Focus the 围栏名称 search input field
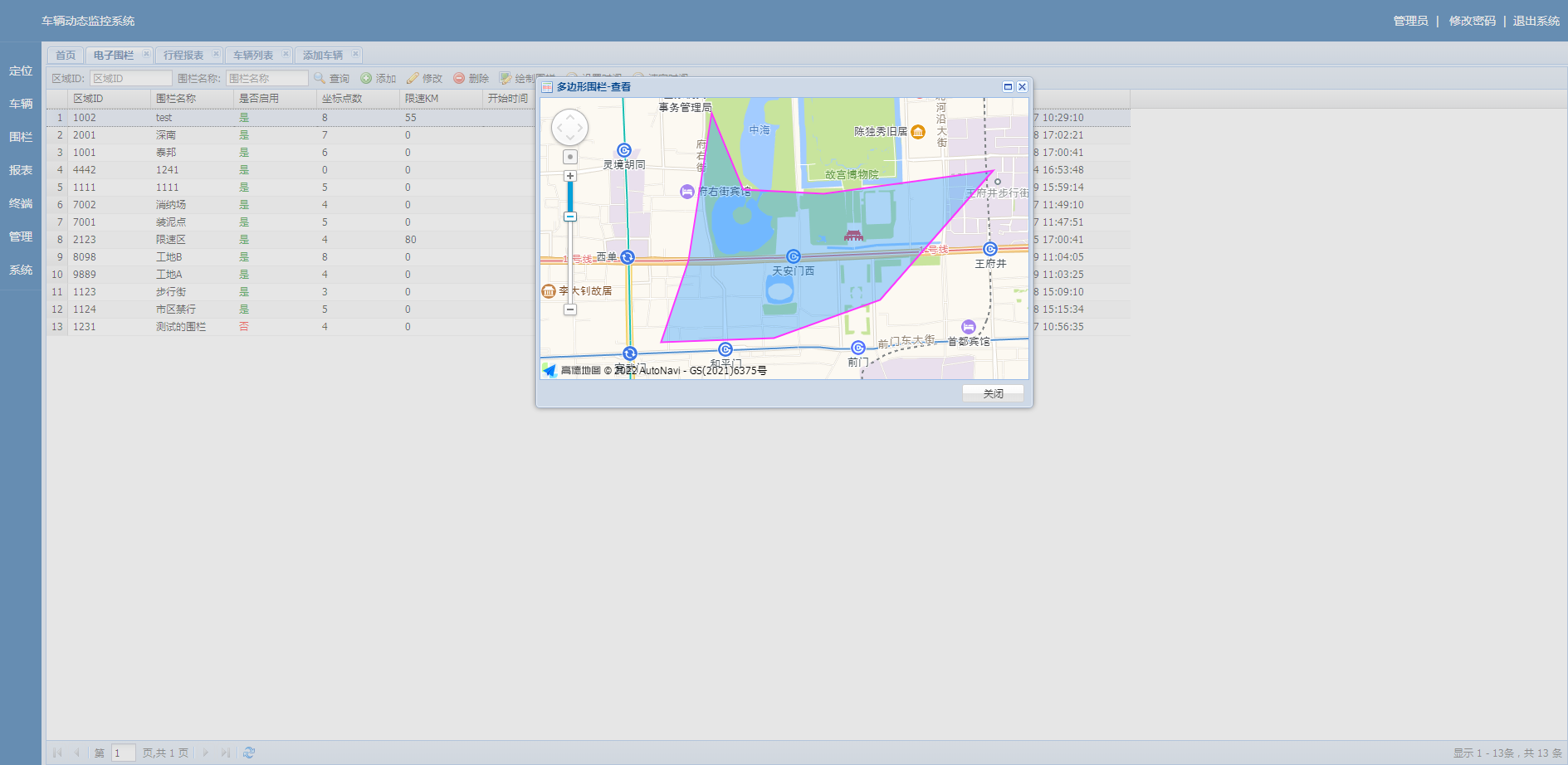Viewport: 1568px width, 765px height. pyautogui.click(x=266, y=78)
